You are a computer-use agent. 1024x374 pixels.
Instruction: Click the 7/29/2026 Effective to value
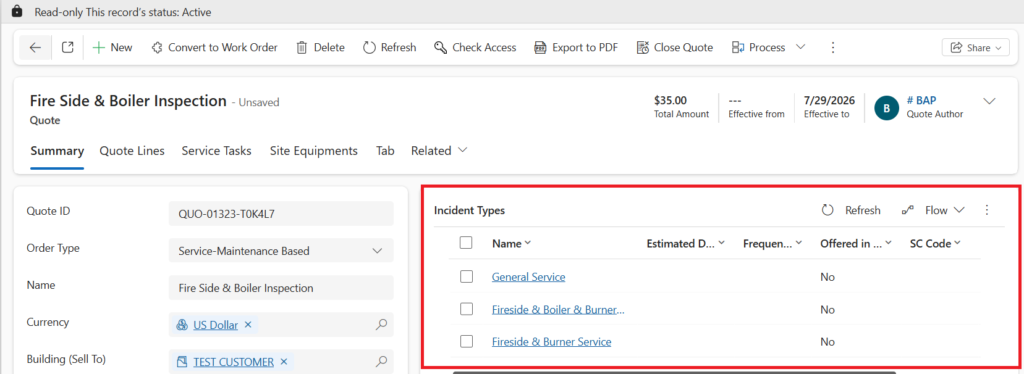829,101
